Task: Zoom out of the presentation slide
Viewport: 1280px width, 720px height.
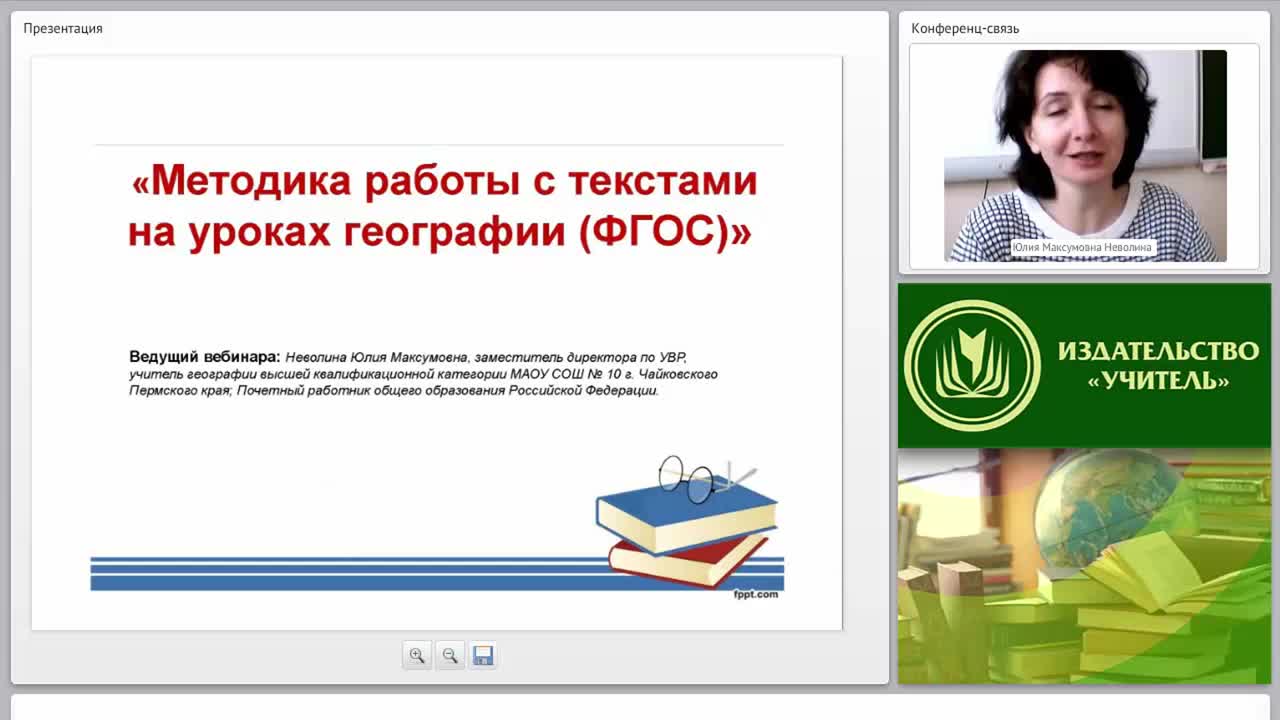Action: coord(450,656)
